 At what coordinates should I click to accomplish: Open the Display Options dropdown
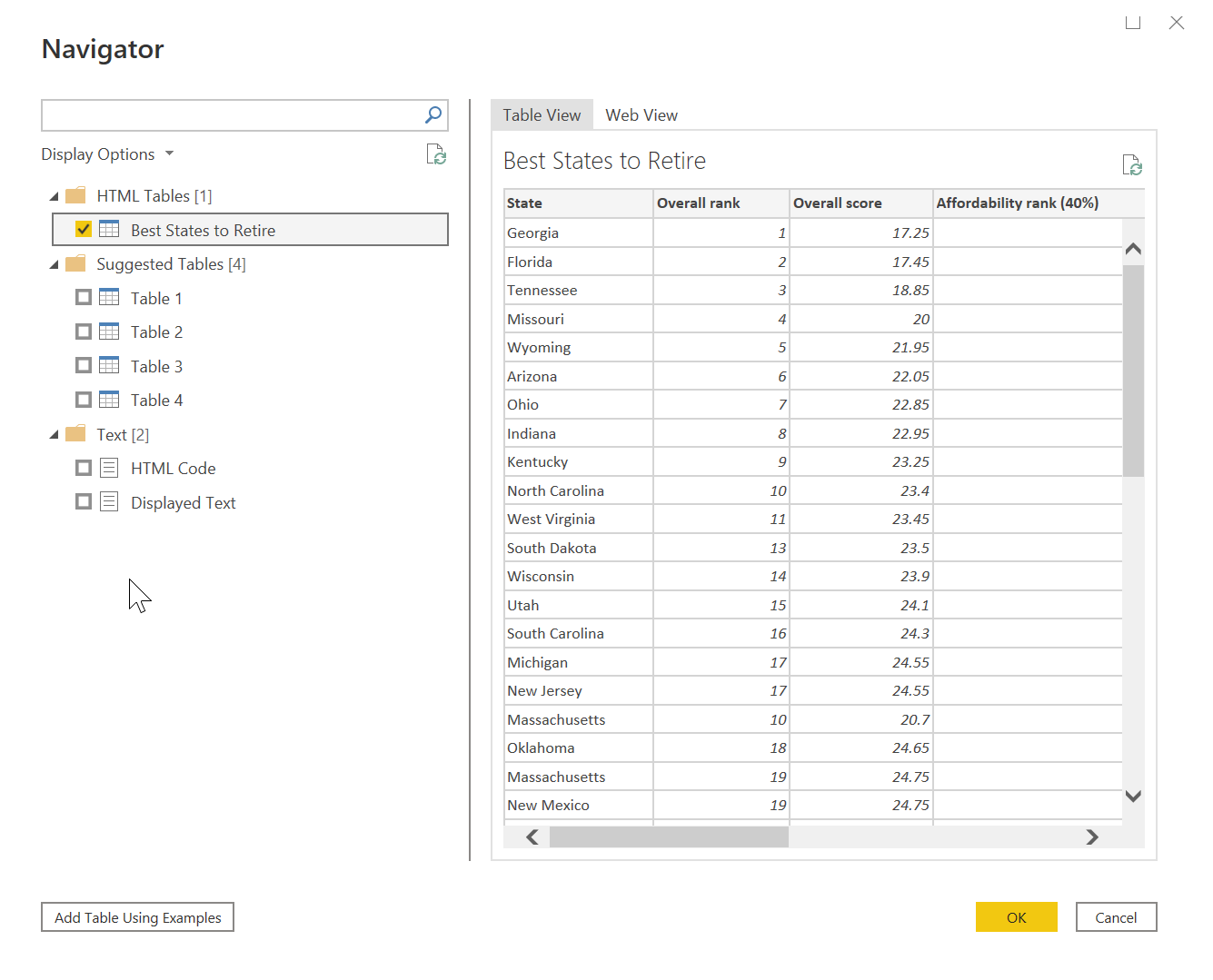pyautogui.click(x=107, y=154)
